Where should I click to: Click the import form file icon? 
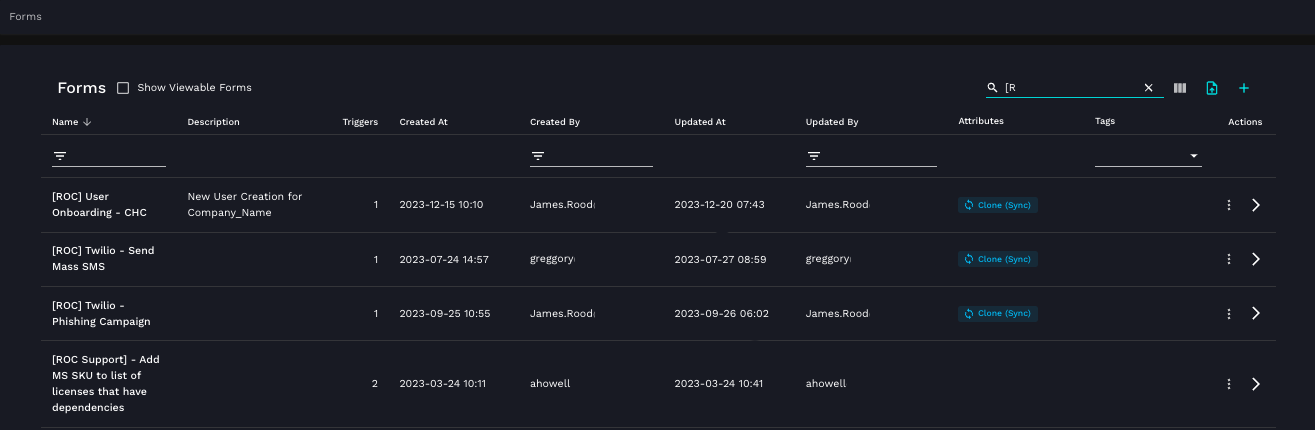1212,88
